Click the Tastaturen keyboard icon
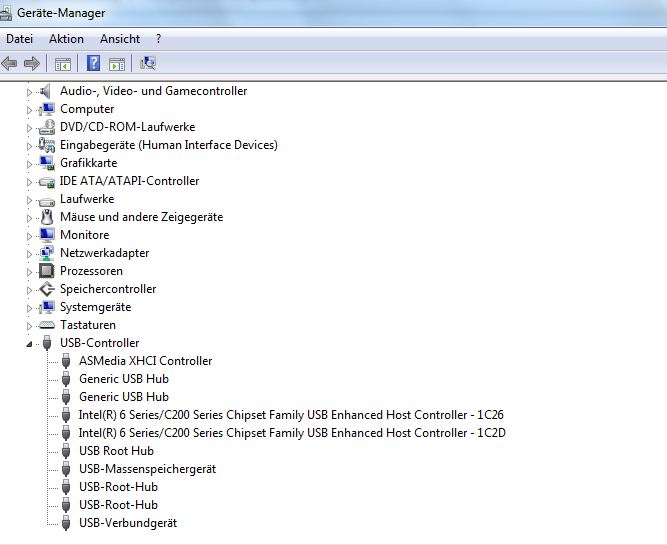Viewport: 667px width, 545px height. (47, 325)
